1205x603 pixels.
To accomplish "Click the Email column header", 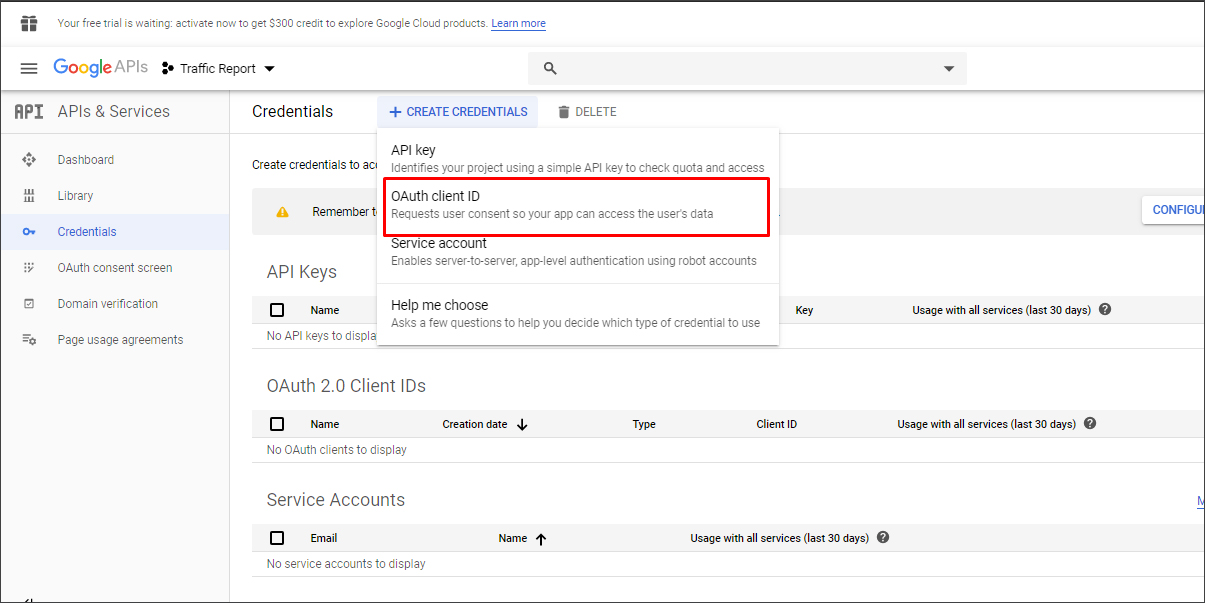I will (324, 538).
